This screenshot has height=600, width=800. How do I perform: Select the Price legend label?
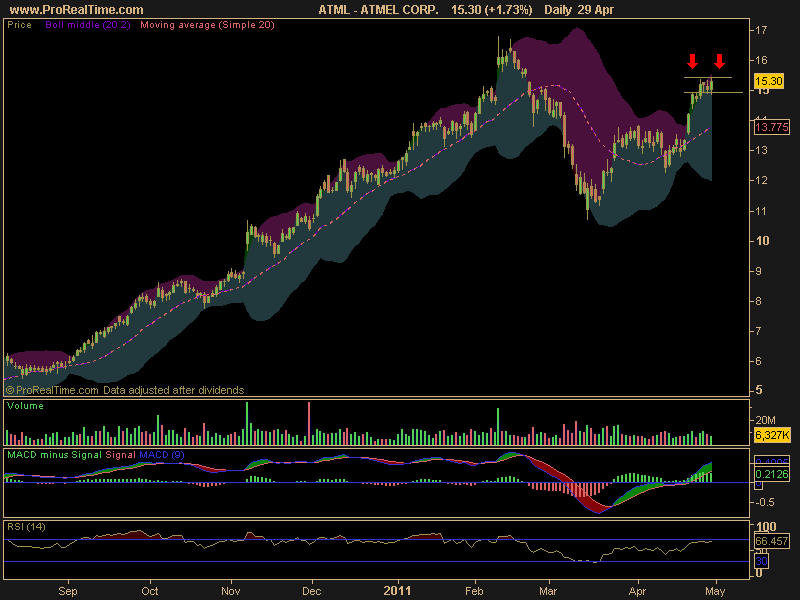pyautogui.click(x=19, y=25)
